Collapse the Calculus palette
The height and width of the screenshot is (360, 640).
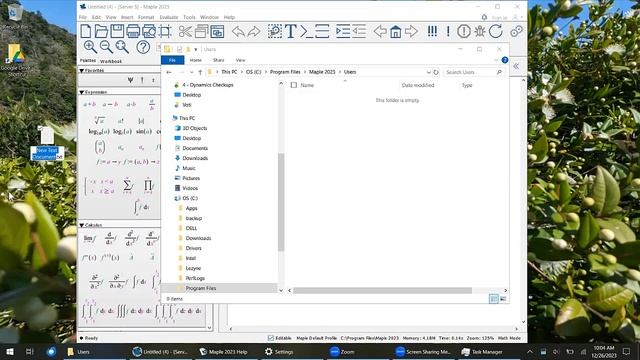point(82,225)
